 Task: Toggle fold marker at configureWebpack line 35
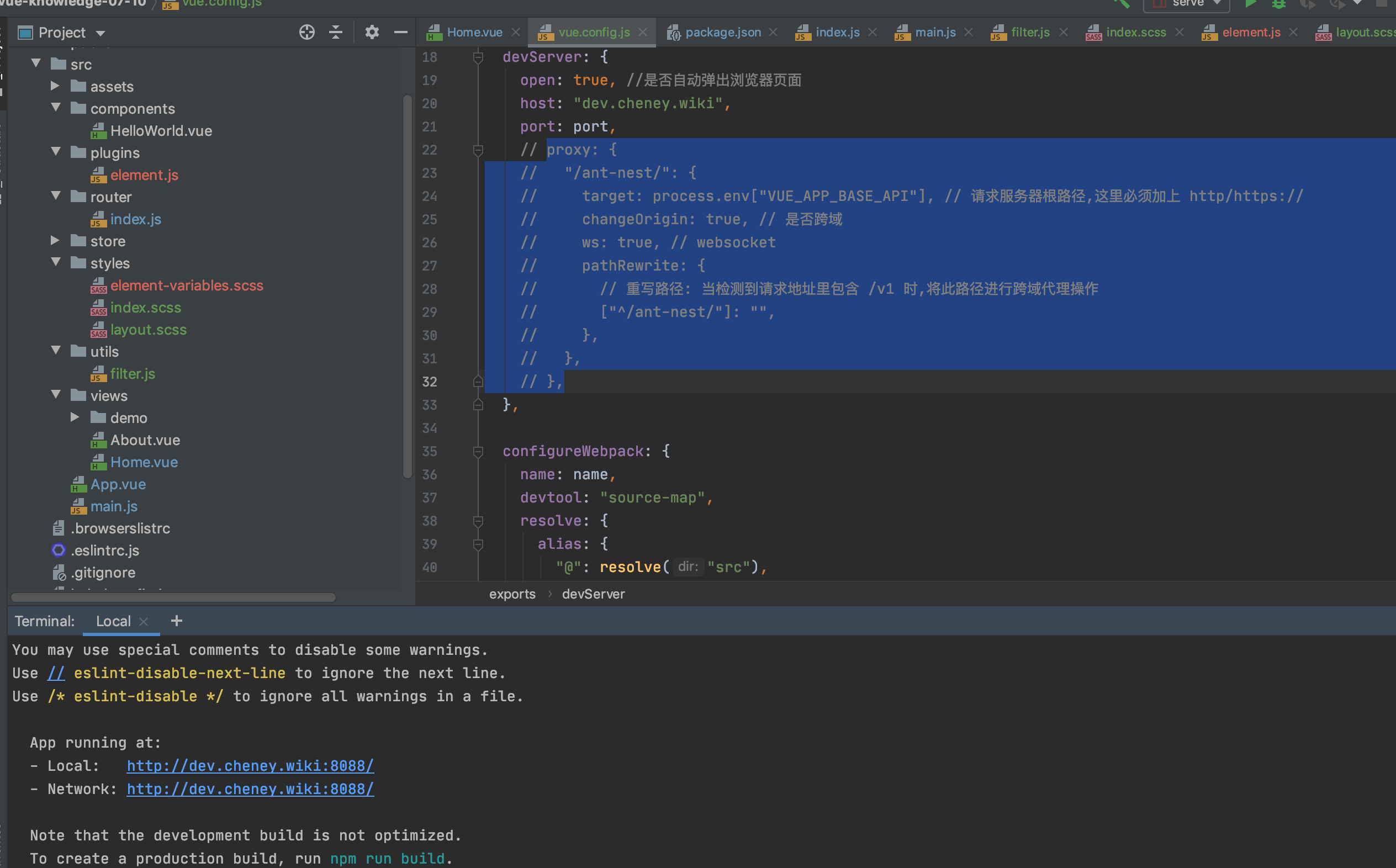[x=478, y=451]
